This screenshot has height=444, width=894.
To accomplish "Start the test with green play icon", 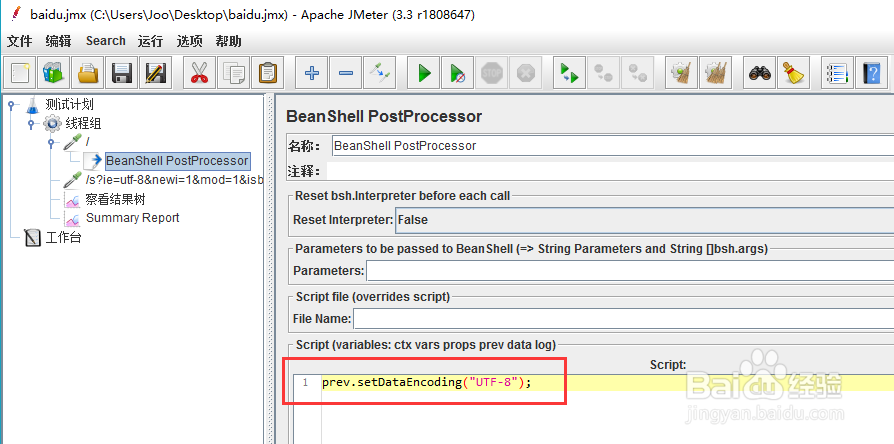I will pos(424,73).
